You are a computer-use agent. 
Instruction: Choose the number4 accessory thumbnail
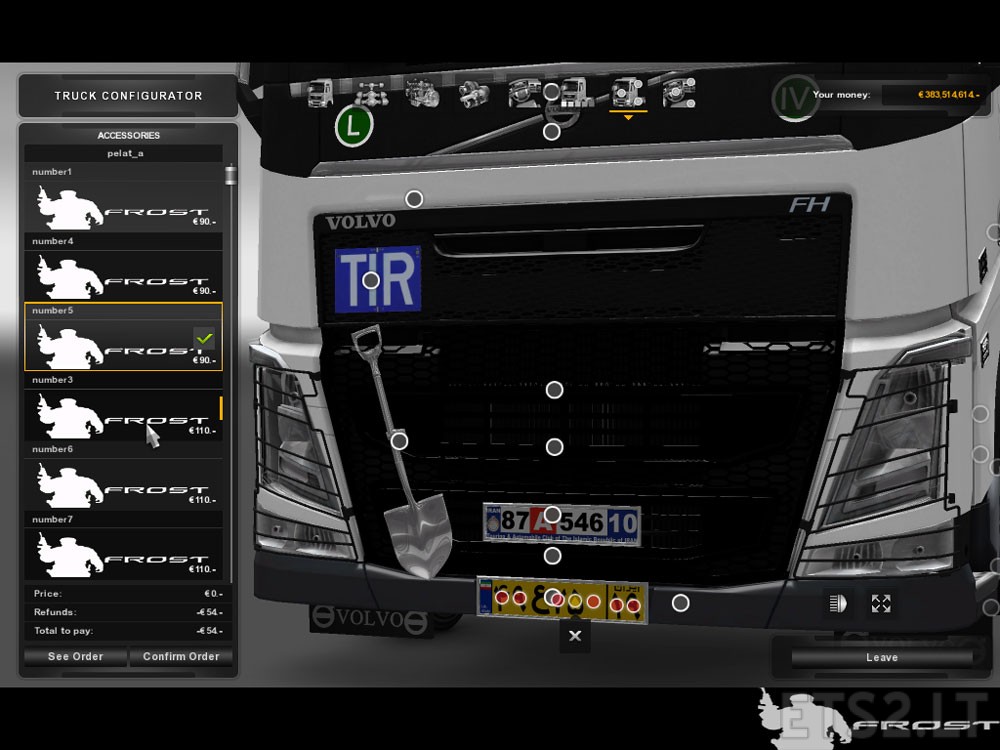pos(123,276)
